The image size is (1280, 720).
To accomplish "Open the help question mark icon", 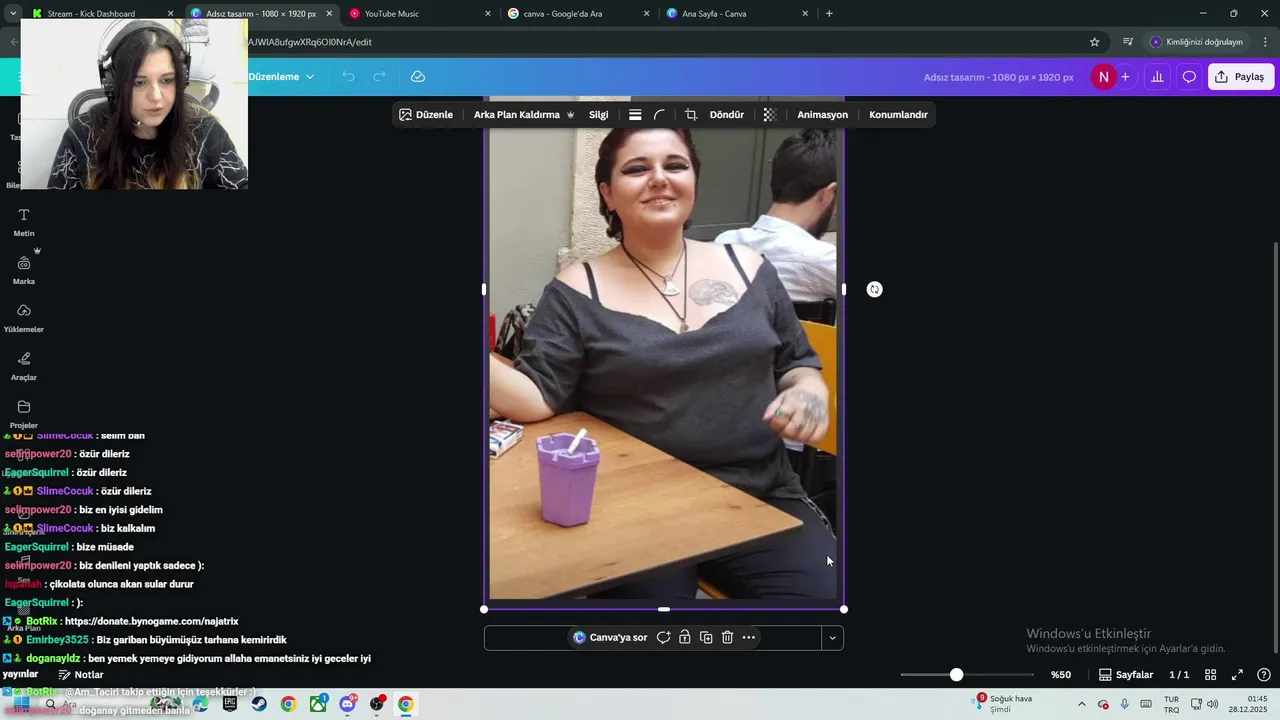I will (x=1264, y=675).
